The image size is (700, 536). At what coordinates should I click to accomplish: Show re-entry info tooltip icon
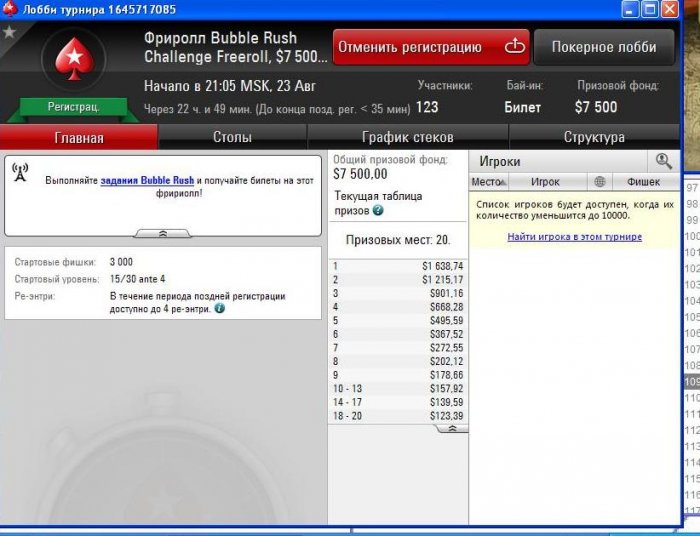[x=220, y=308]
